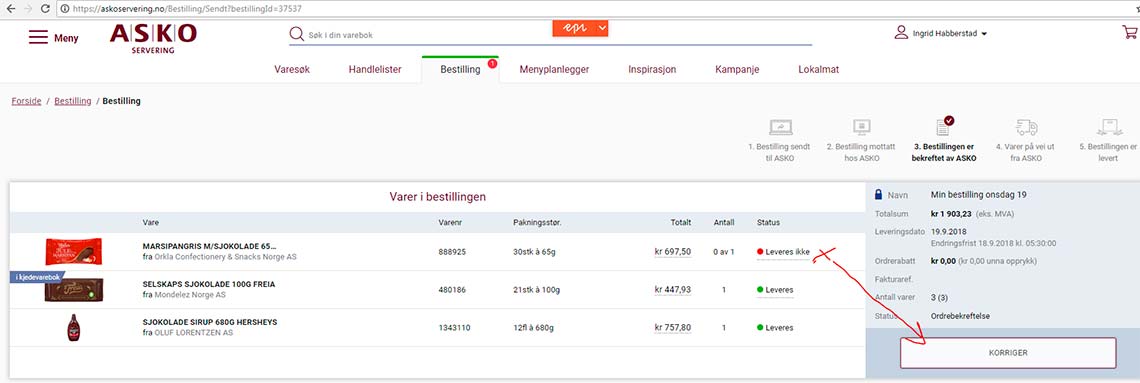Open SELSKAPS SJOKOLADE 100G FREIA link
1140x383 pixels.
pos(209,284)
